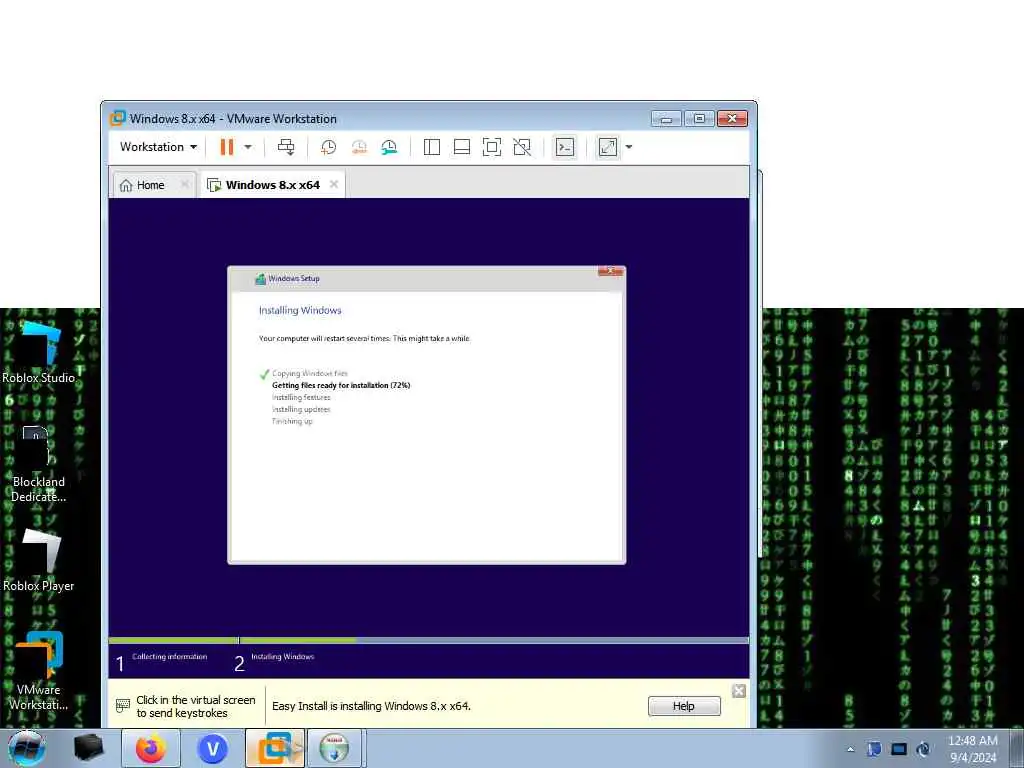Close the Home tab
The height and width of the screenshot is (768, 1024).
[185, 184]
